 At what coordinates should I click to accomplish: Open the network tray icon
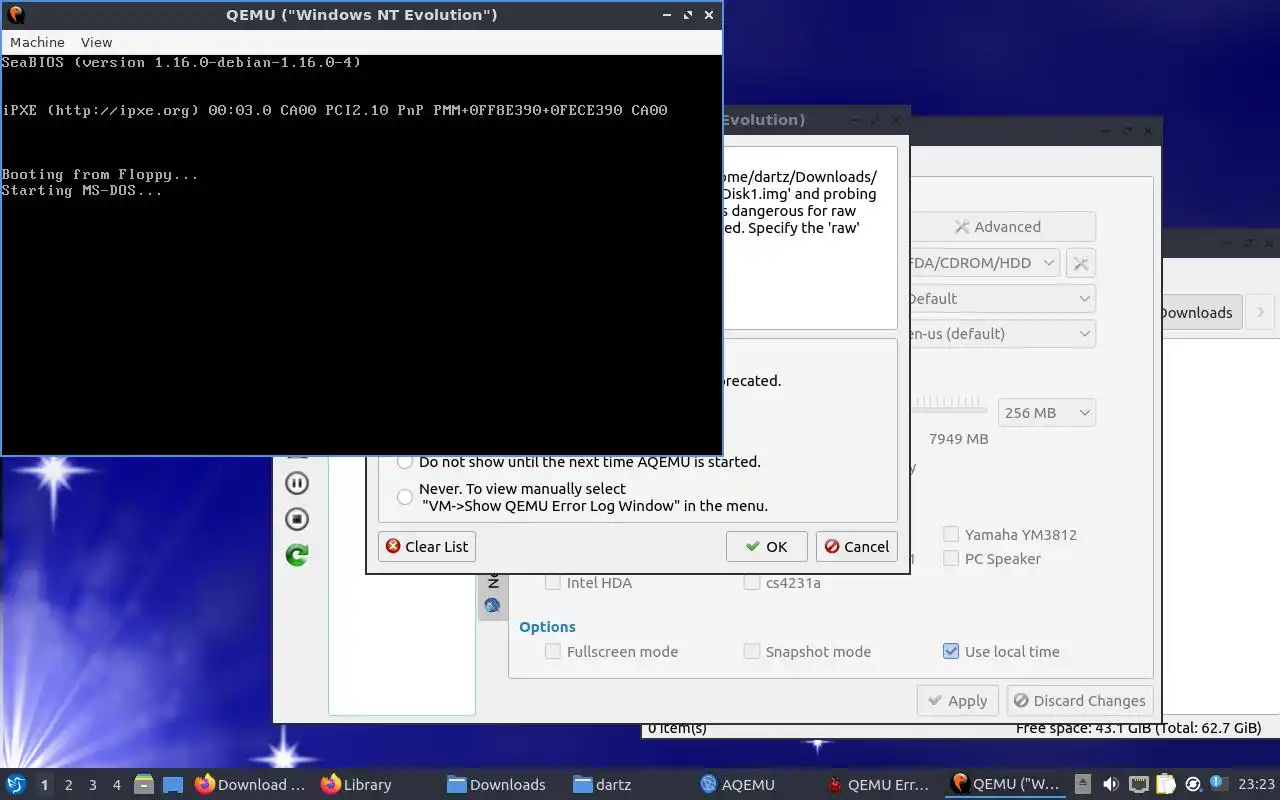click(x=1138, y=784)
